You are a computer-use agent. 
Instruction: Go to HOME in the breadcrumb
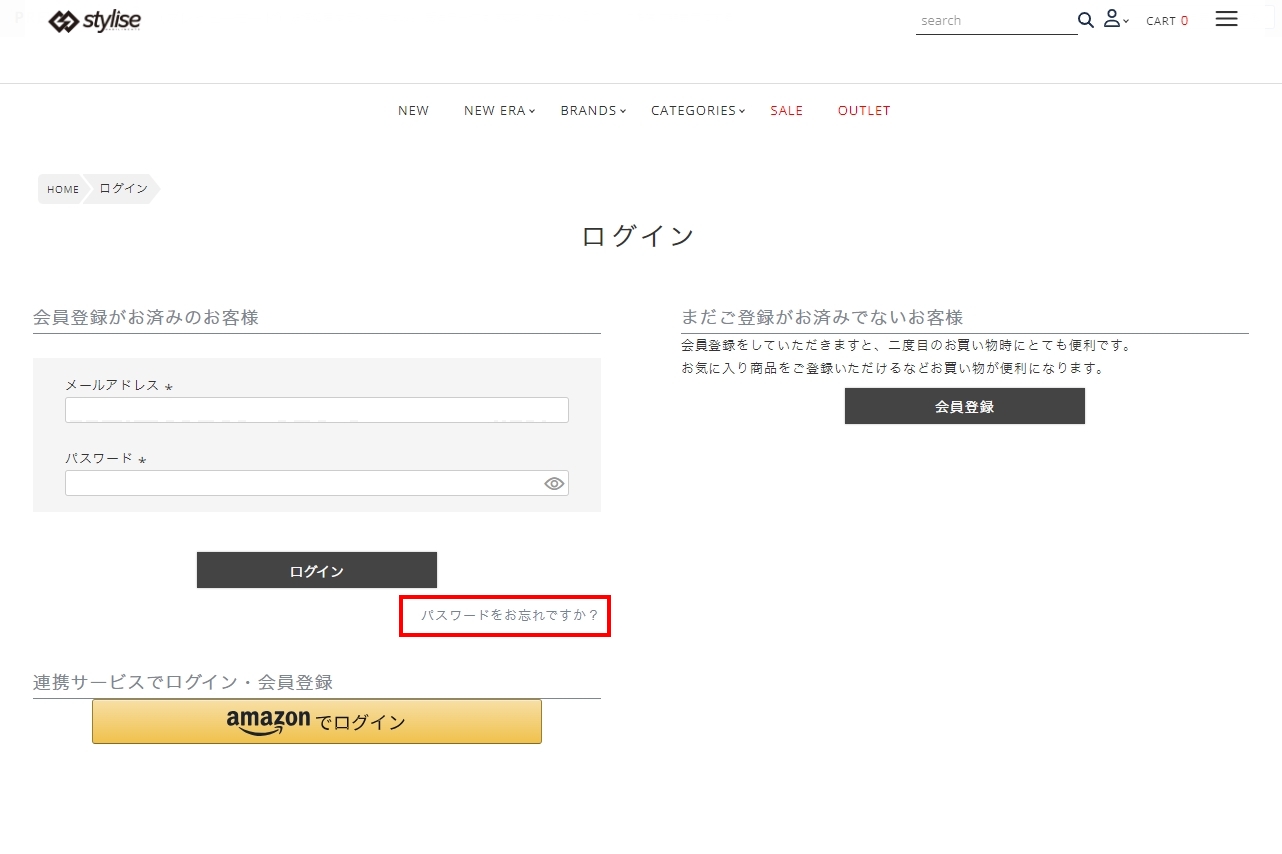62,189
